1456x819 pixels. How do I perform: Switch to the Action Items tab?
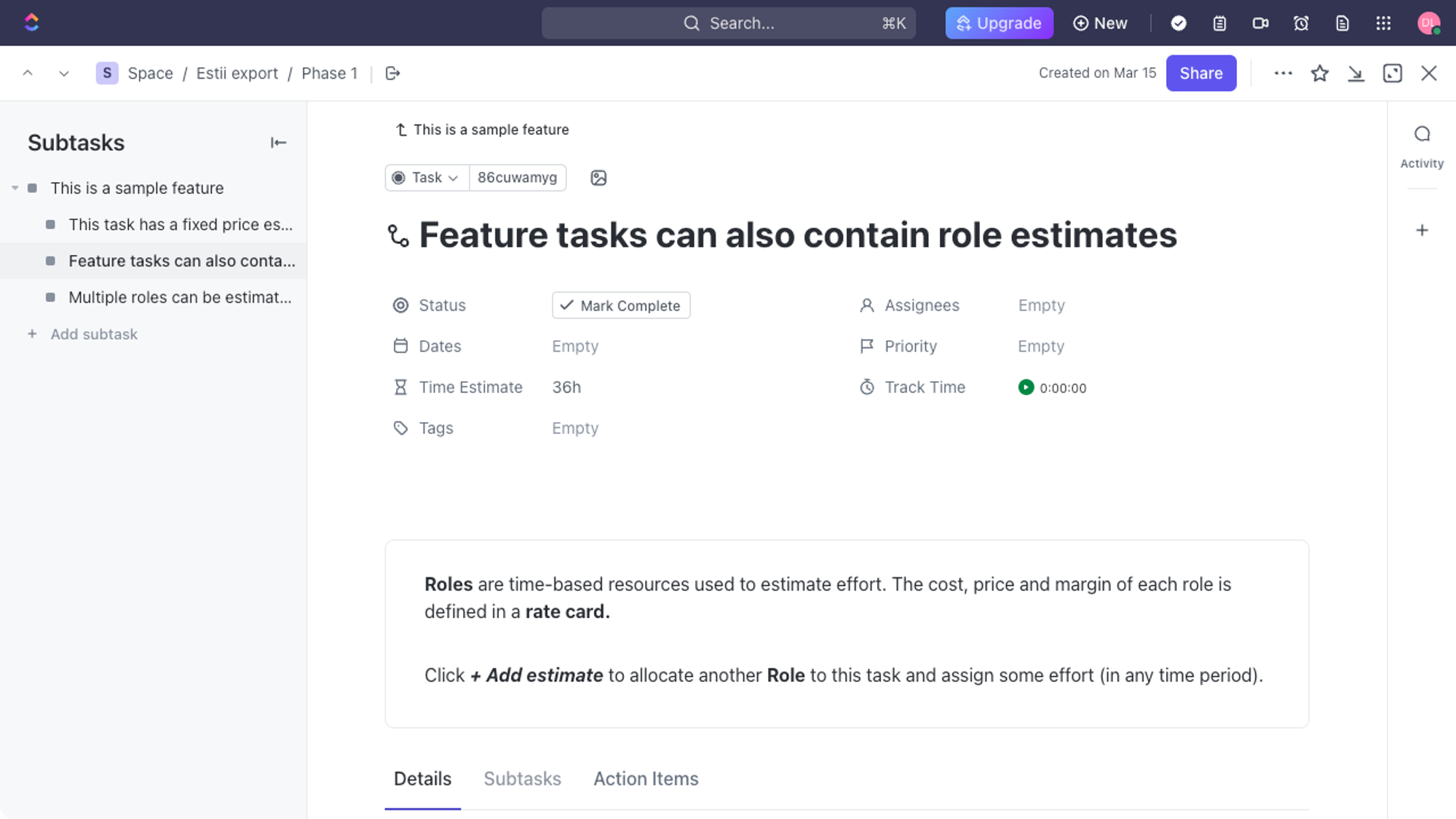[x=645, y=778]
